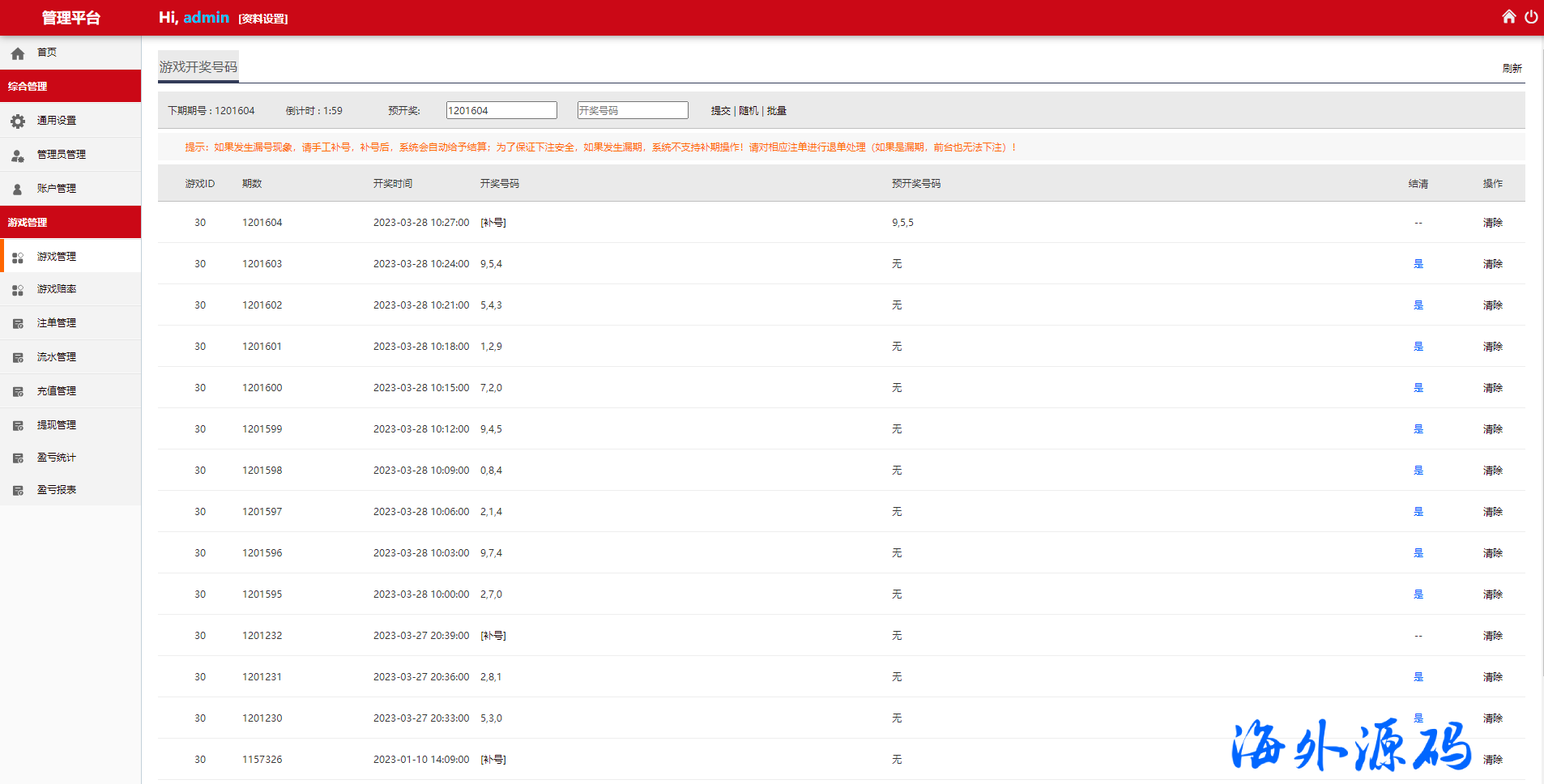
Task: Click the 账户管理 person icon
Action: tap(18, 190)
